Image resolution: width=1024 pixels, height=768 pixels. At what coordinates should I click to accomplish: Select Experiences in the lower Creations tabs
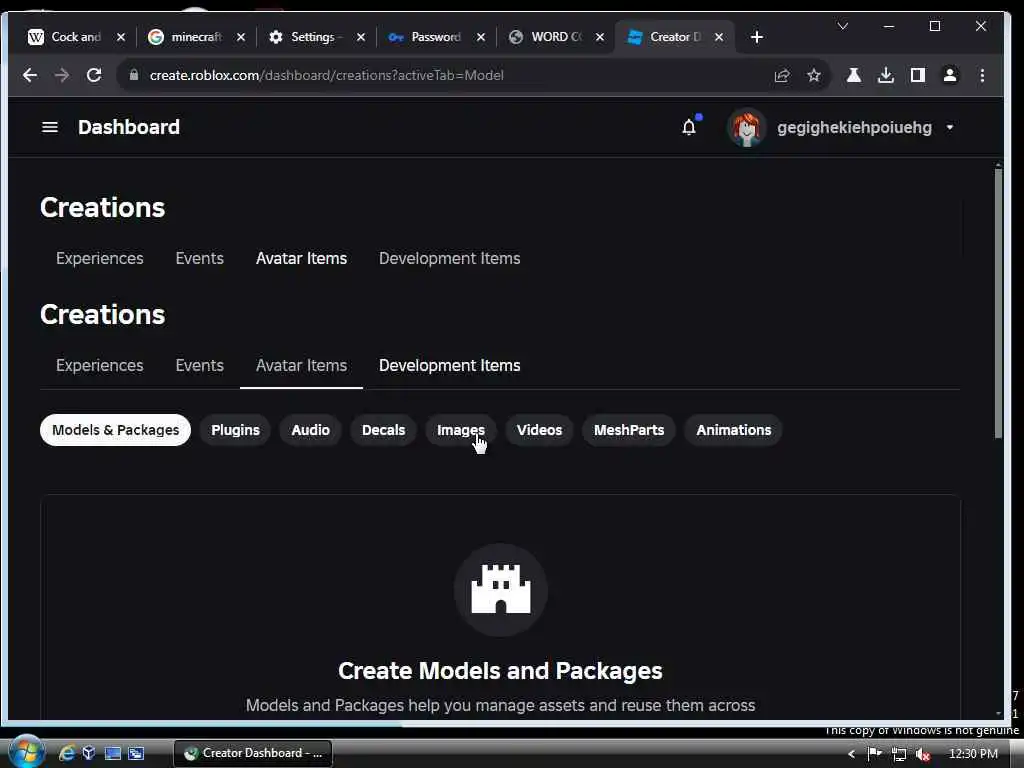pos(99,366)
